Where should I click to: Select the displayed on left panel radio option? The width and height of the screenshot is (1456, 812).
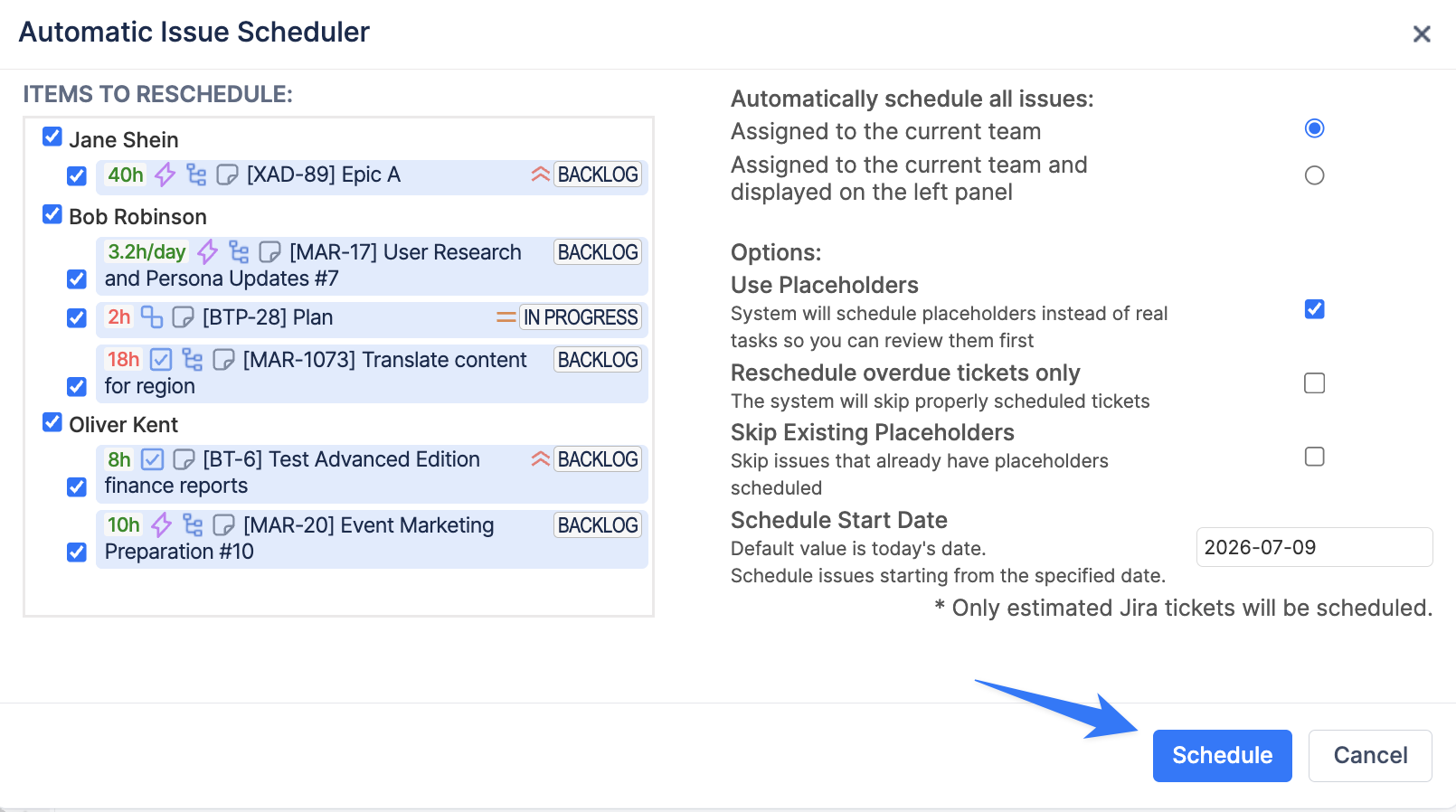tap(1315, 175)
